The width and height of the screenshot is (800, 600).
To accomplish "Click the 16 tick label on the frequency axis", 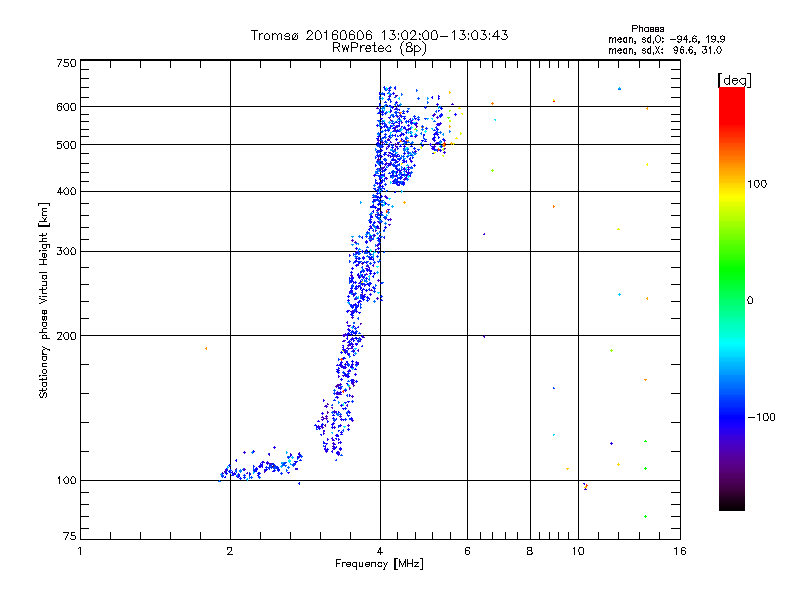I will [680, 551].
